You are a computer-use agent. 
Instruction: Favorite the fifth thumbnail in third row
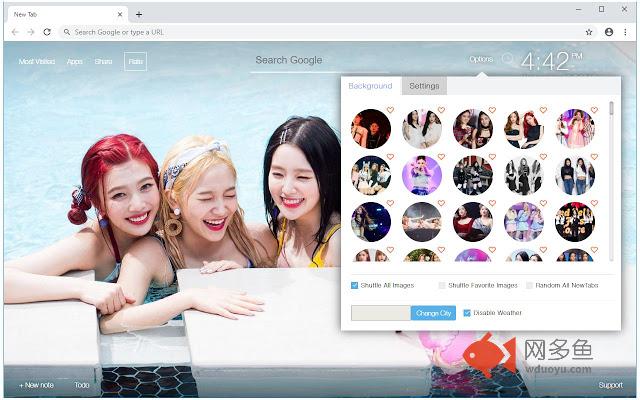[594, 203]
